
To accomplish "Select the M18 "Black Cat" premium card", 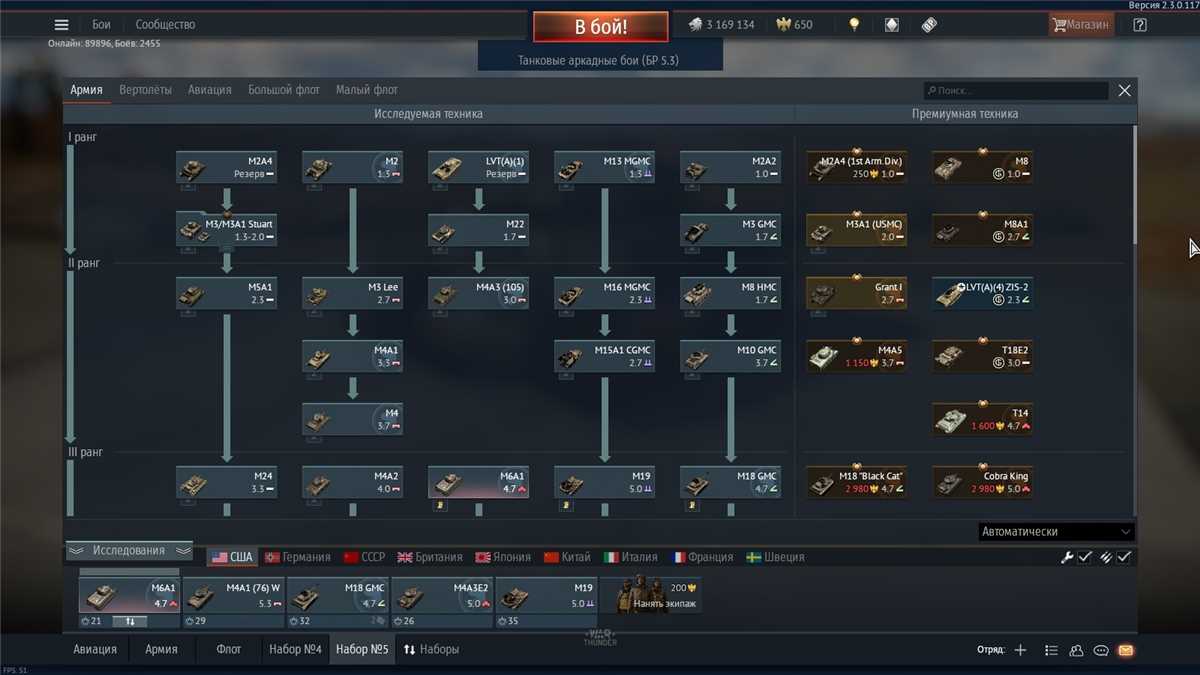I will (x=856, y=482).
